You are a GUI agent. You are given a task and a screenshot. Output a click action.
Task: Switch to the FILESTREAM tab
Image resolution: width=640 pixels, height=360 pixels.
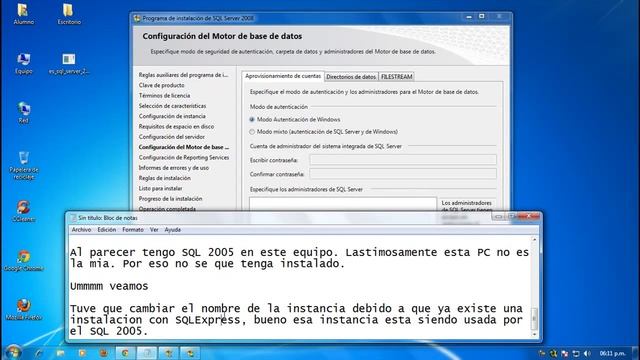coord(396,77)
